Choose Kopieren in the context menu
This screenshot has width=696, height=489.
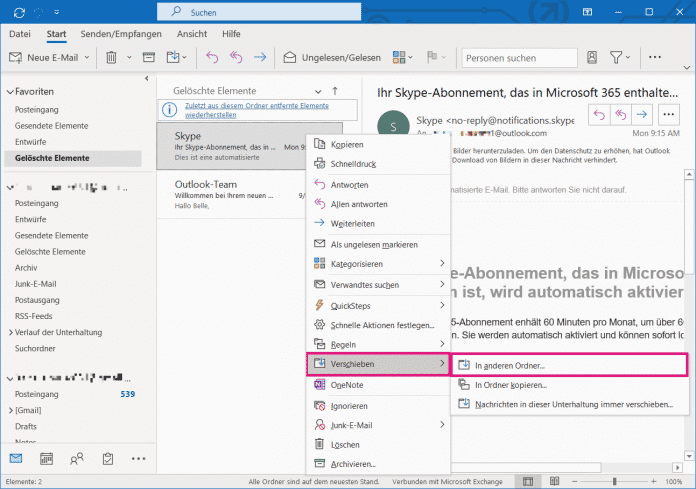click(378, 145)
